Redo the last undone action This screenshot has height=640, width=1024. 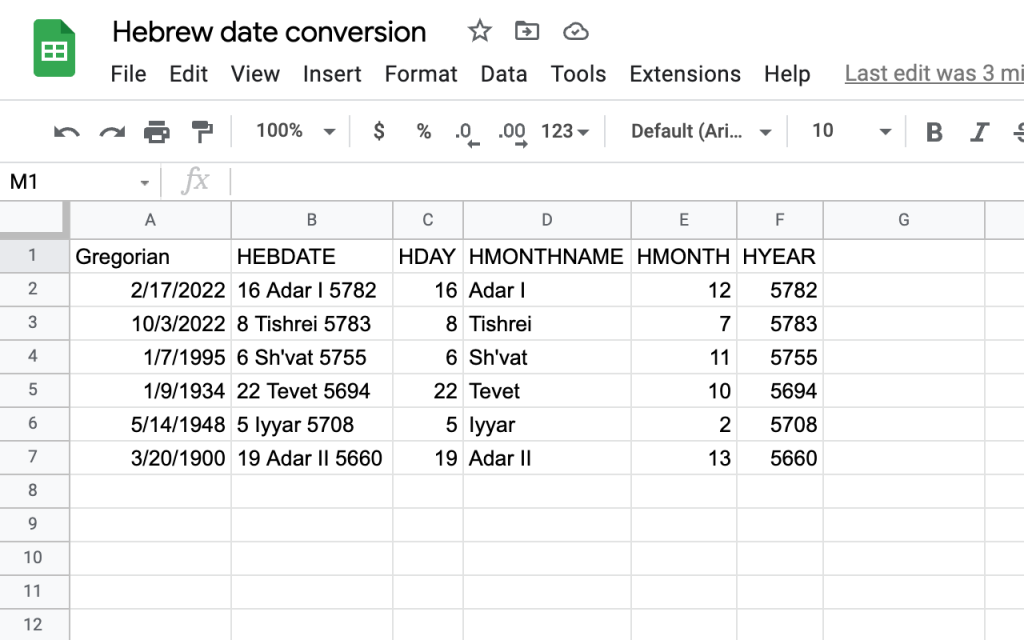click(111, 132)
